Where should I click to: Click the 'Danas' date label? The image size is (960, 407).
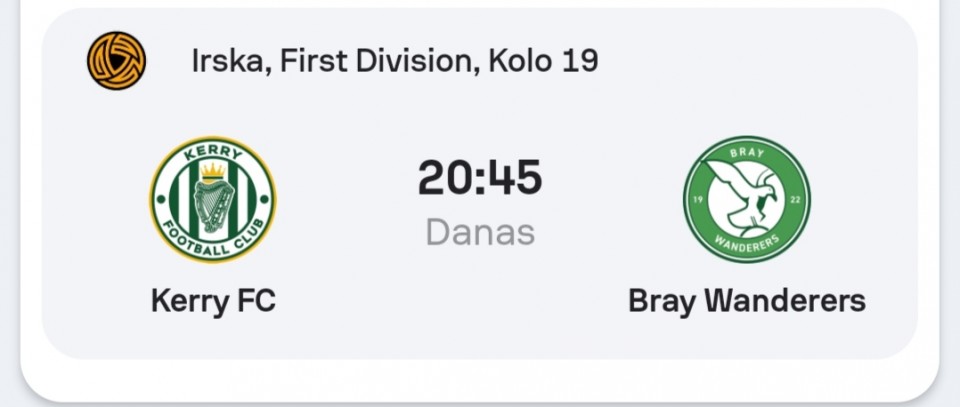tap(480, 233)
